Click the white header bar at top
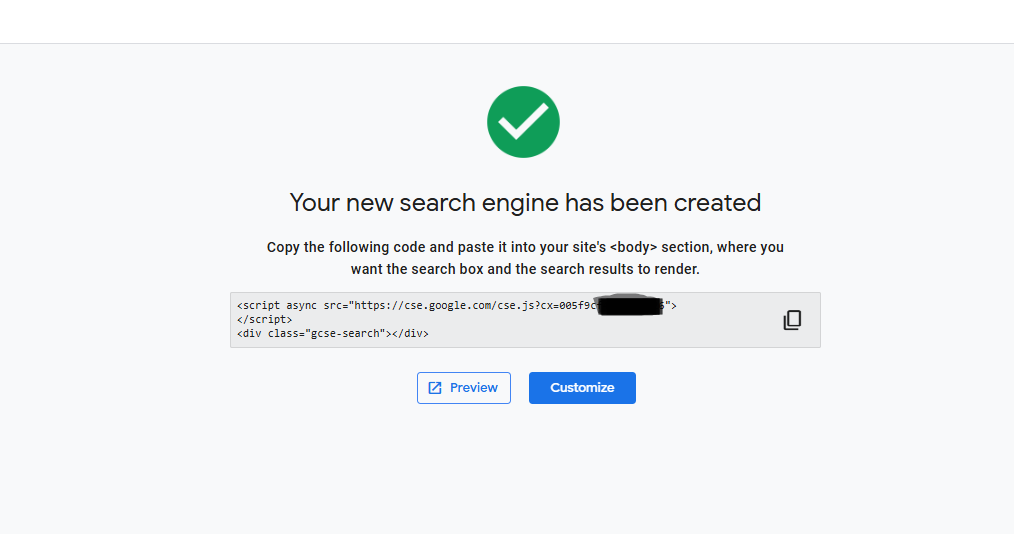 pos(507,21)
